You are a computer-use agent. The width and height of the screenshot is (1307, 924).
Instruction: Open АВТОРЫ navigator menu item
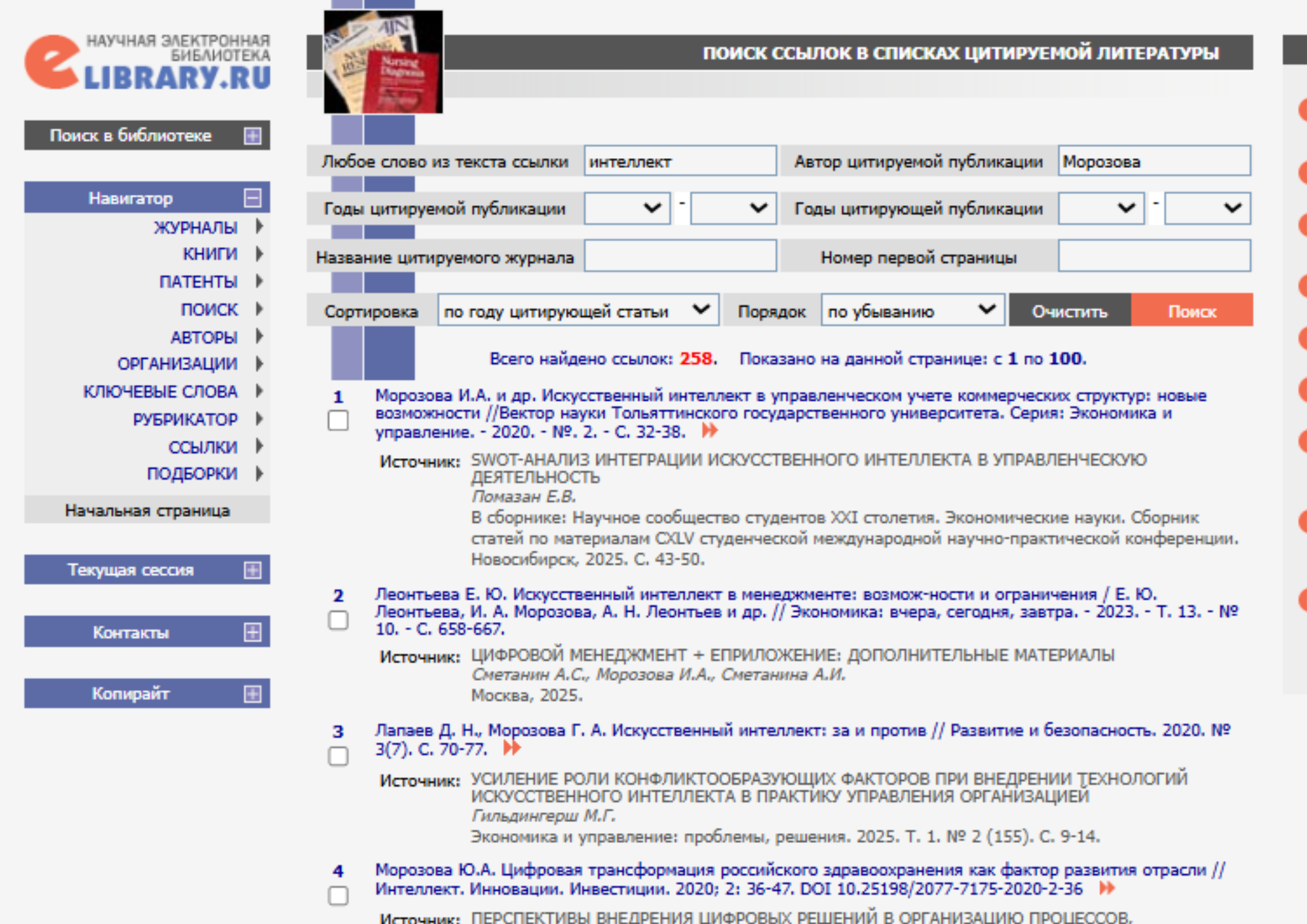203,337
